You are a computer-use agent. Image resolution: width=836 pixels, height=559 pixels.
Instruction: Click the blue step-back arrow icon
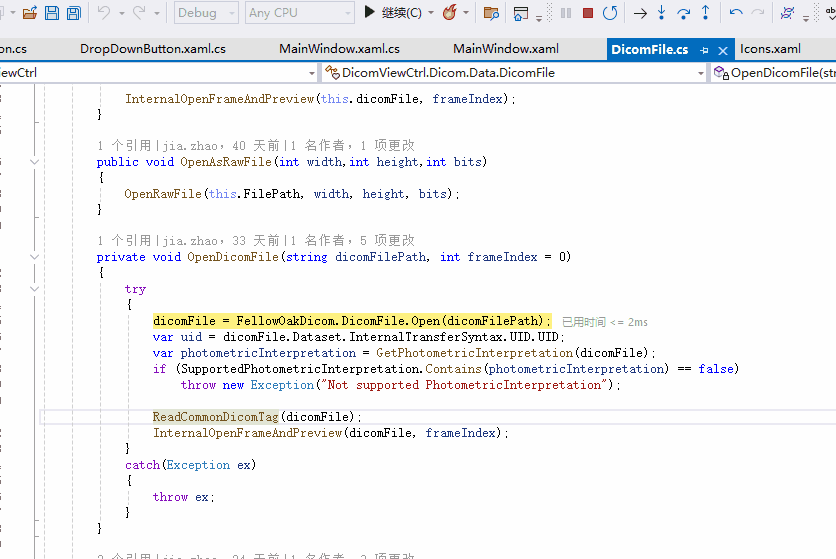736,12
